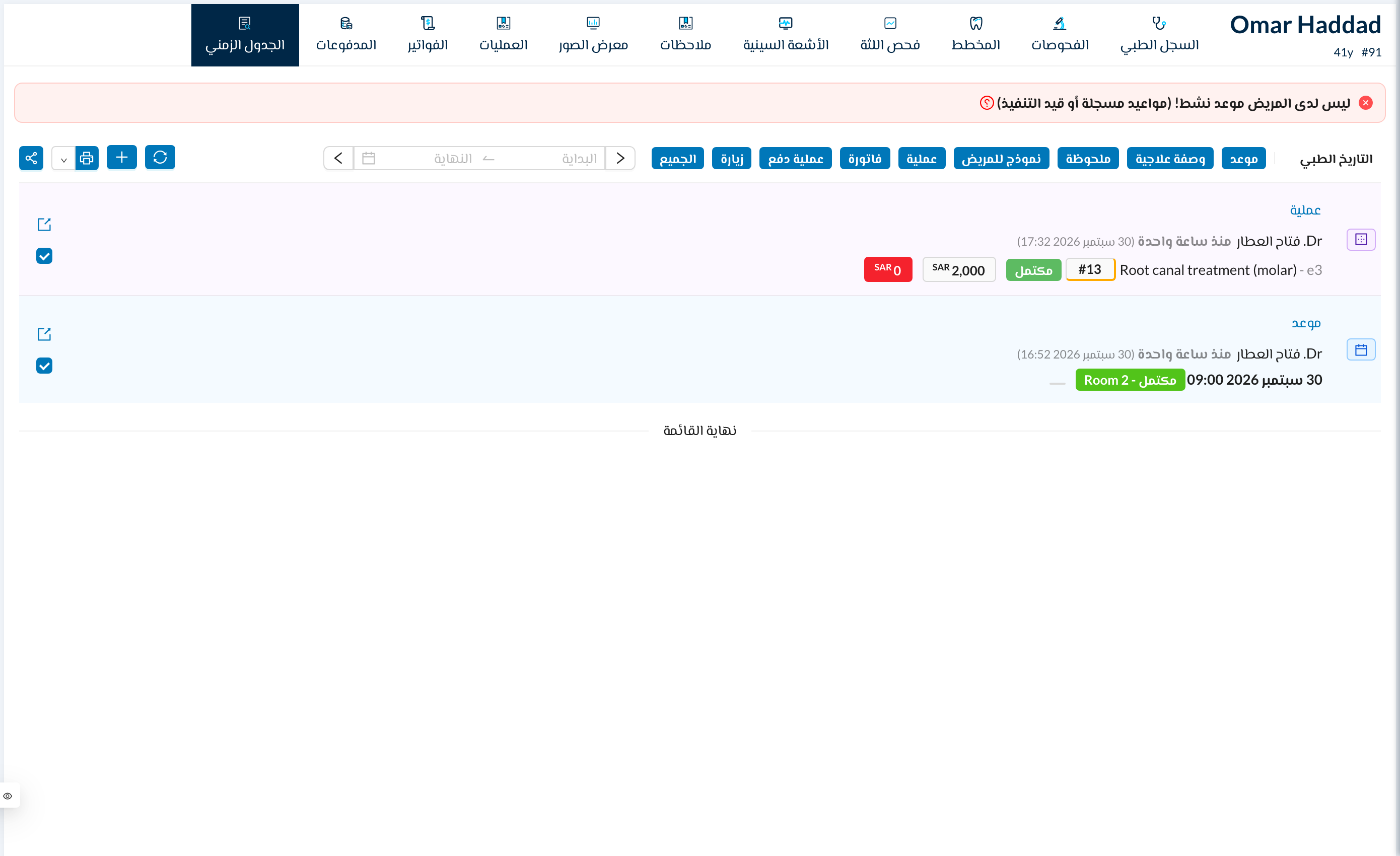Screen dimensions: 1400x856
Task: Open the الأشعة السينية x-ray tab
Action: tap(785, 35)
